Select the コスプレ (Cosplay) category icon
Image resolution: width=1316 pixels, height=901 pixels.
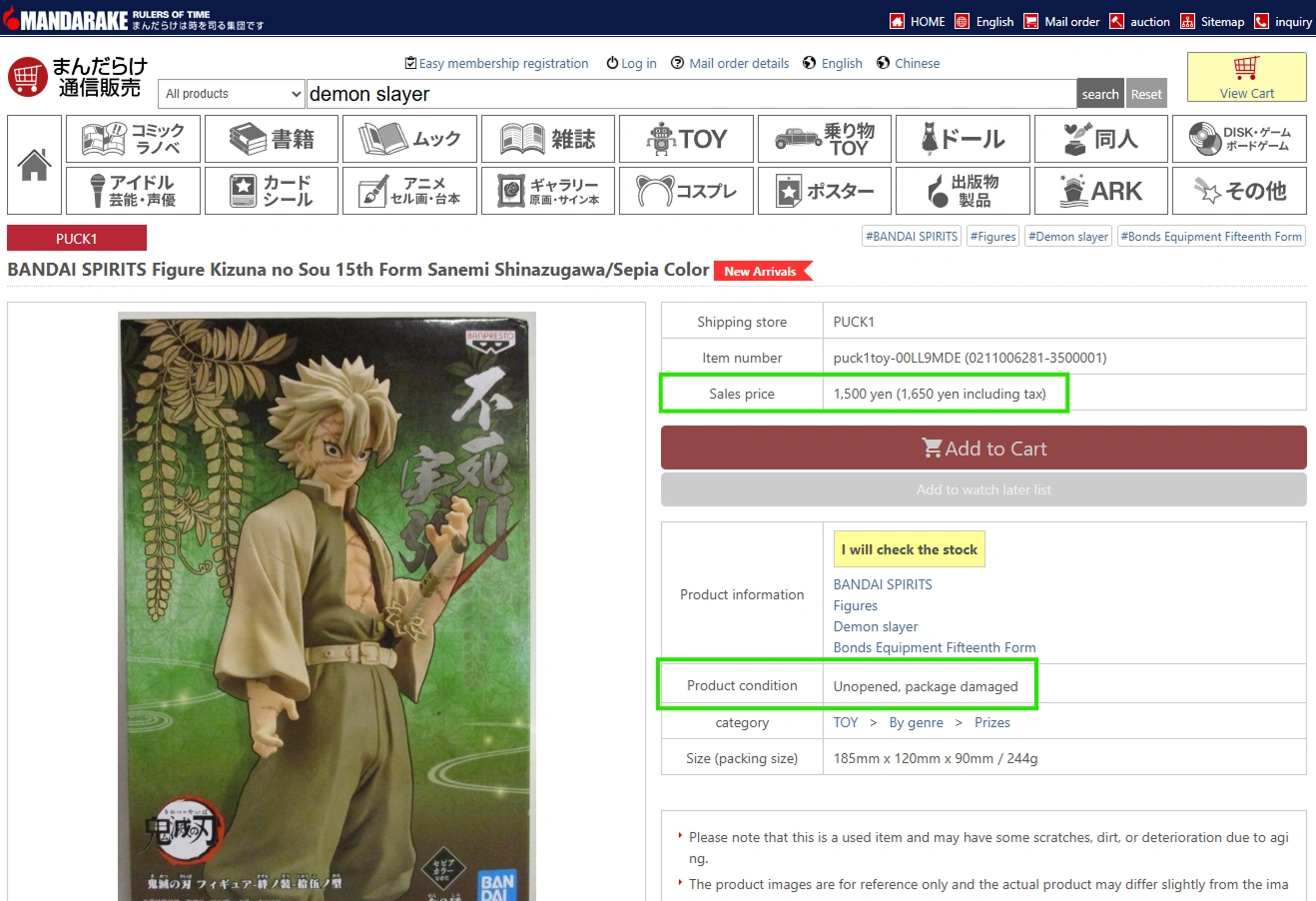[x=686, y=190]
